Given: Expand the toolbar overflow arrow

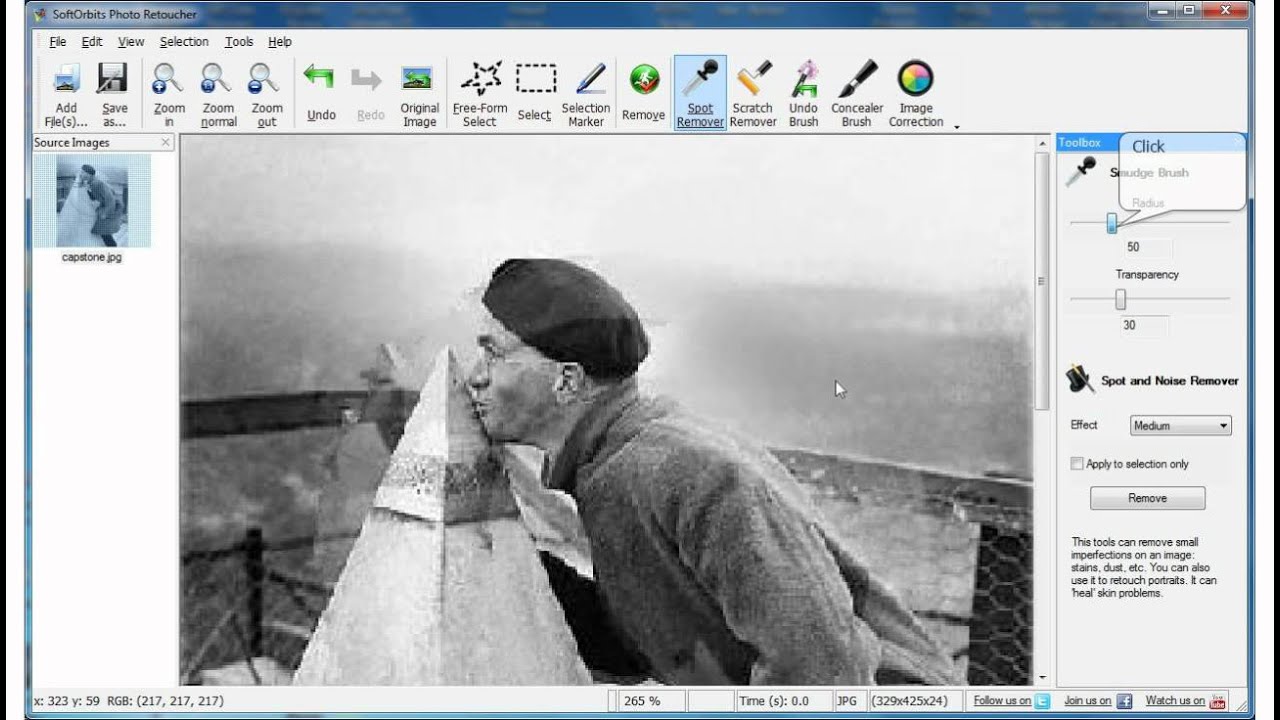Looking at the screenshot, I should pos(957,127).
